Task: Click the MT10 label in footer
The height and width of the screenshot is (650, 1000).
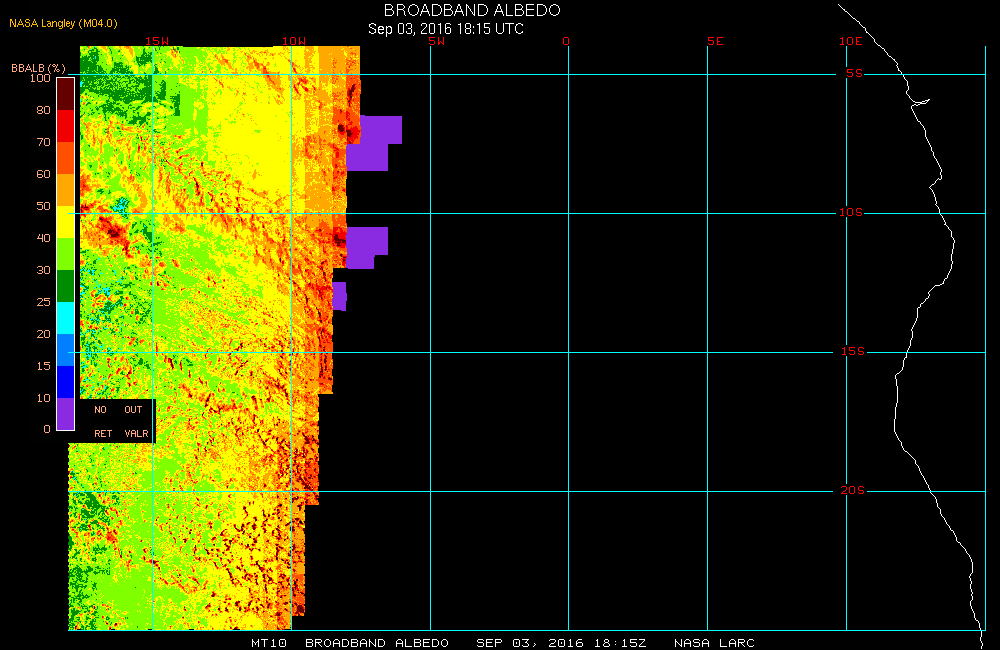Action: click(270, 643)
